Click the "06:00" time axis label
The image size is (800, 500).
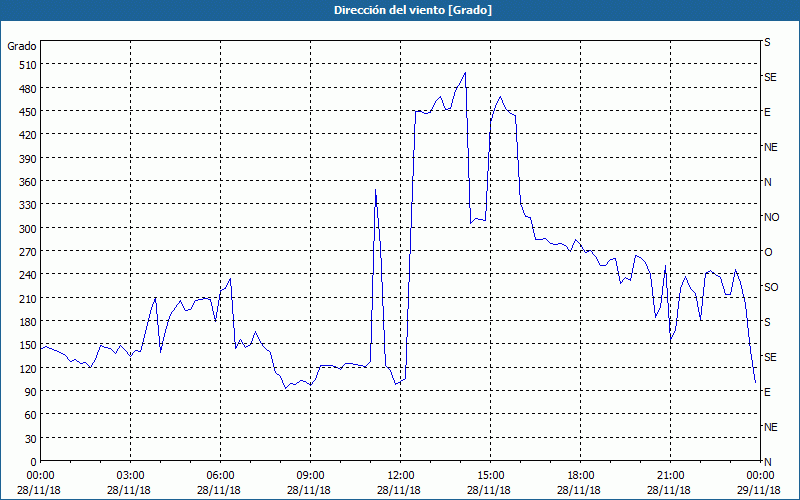pyautogui.click(x=220, y=476)
